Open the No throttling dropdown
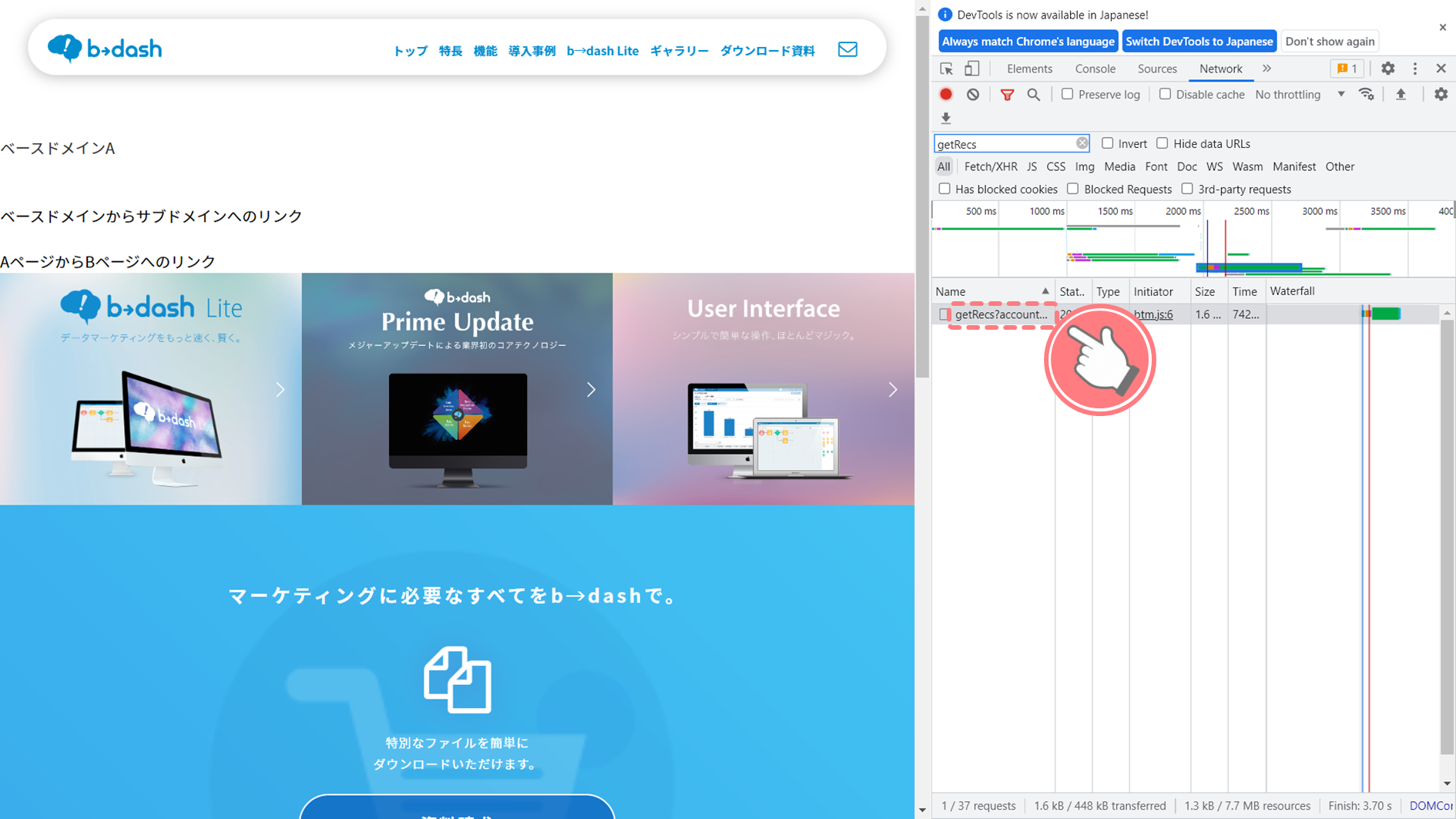The height and width of the screenshot is (819, 1456). (1300, 94)
